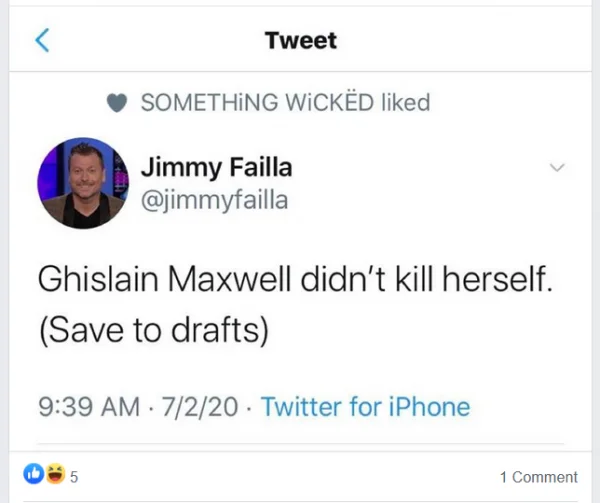
Task: Tap the blue back arrow
Action: click(42, 40)
